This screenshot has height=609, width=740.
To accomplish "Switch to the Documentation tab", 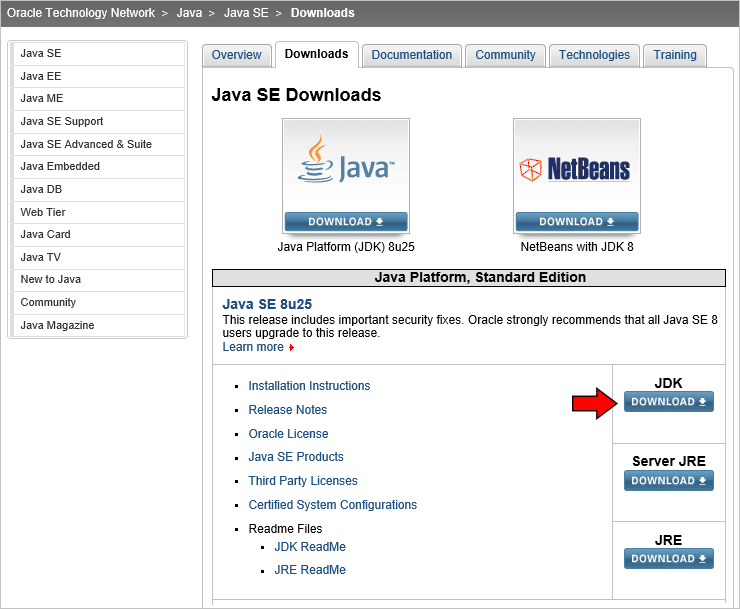I will click(x=412, y=55).
